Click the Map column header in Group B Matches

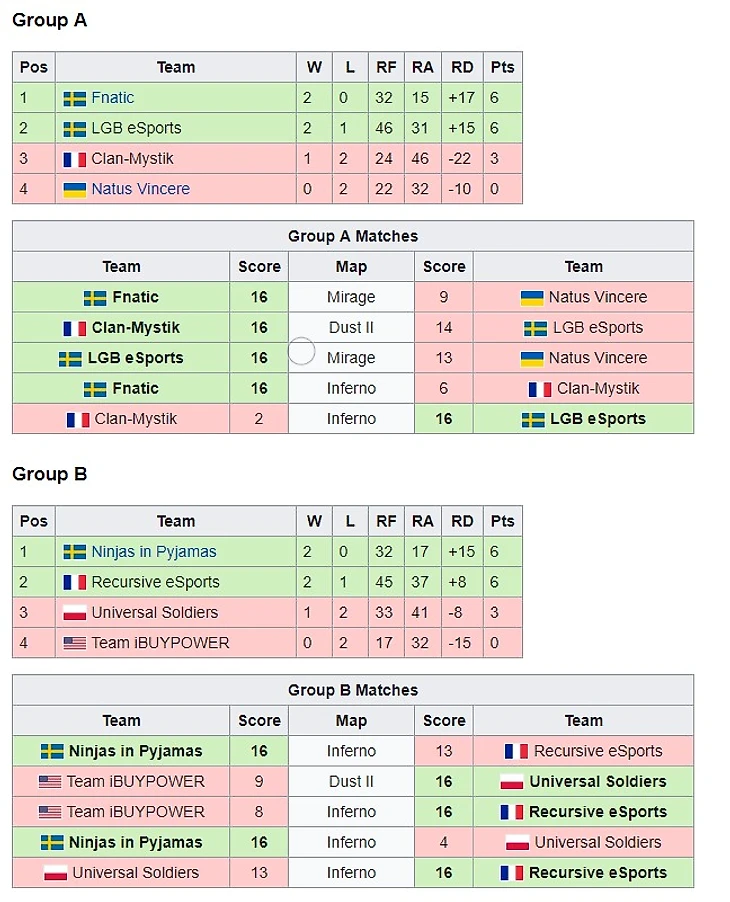(x=351, y=721)
